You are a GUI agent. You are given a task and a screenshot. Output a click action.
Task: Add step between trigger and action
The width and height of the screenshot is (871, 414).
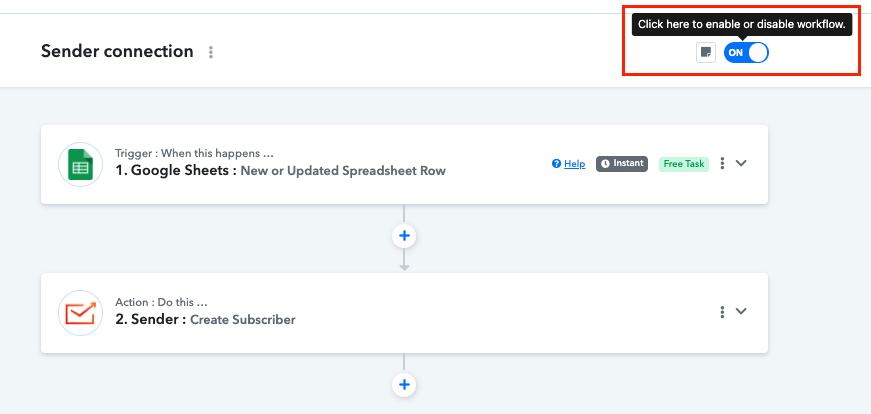pyautogui.click(x=404, y=236)
